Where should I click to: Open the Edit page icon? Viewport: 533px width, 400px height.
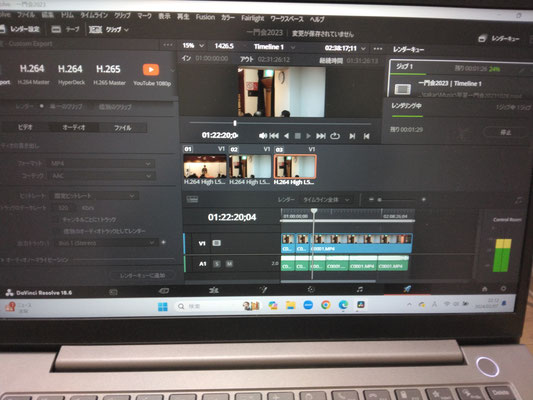click(213, 290)
